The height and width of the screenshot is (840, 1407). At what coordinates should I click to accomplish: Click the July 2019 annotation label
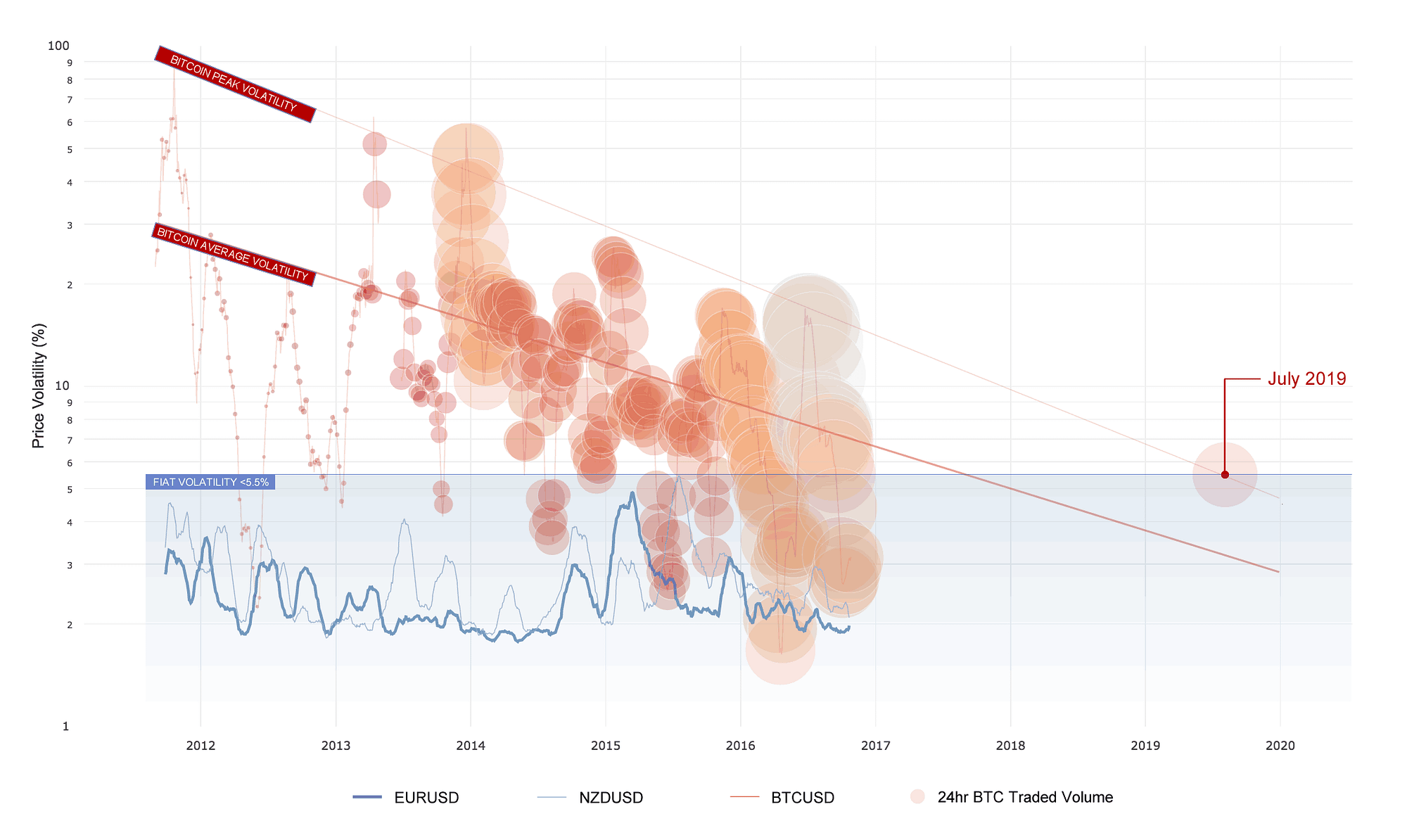1306,378
